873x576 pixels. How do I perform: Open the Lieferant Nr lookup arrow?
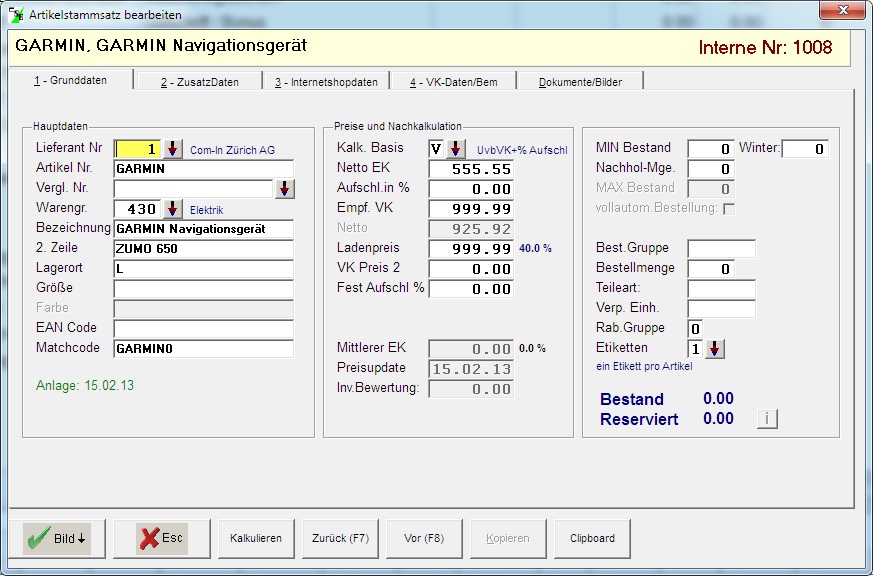173,149
